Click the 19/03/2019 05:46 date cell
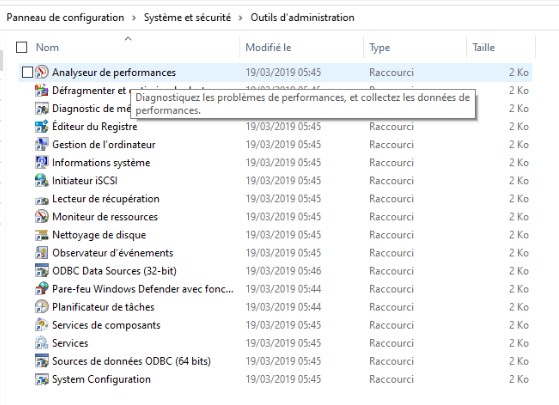The height and width of the screenshot is (405, 559). coord(283,271)
